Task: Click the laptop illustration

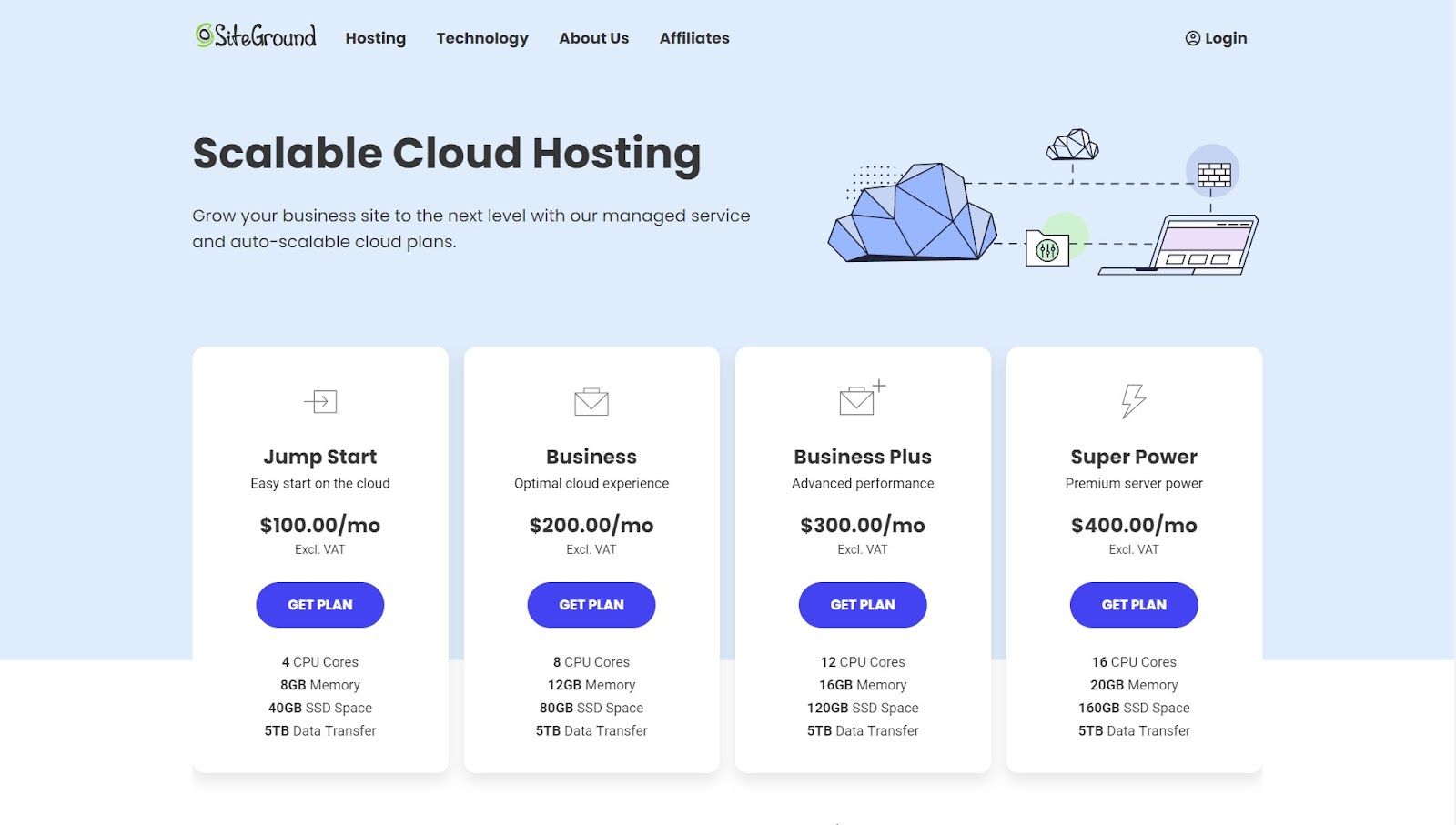Action: [x=1179, y=244]
